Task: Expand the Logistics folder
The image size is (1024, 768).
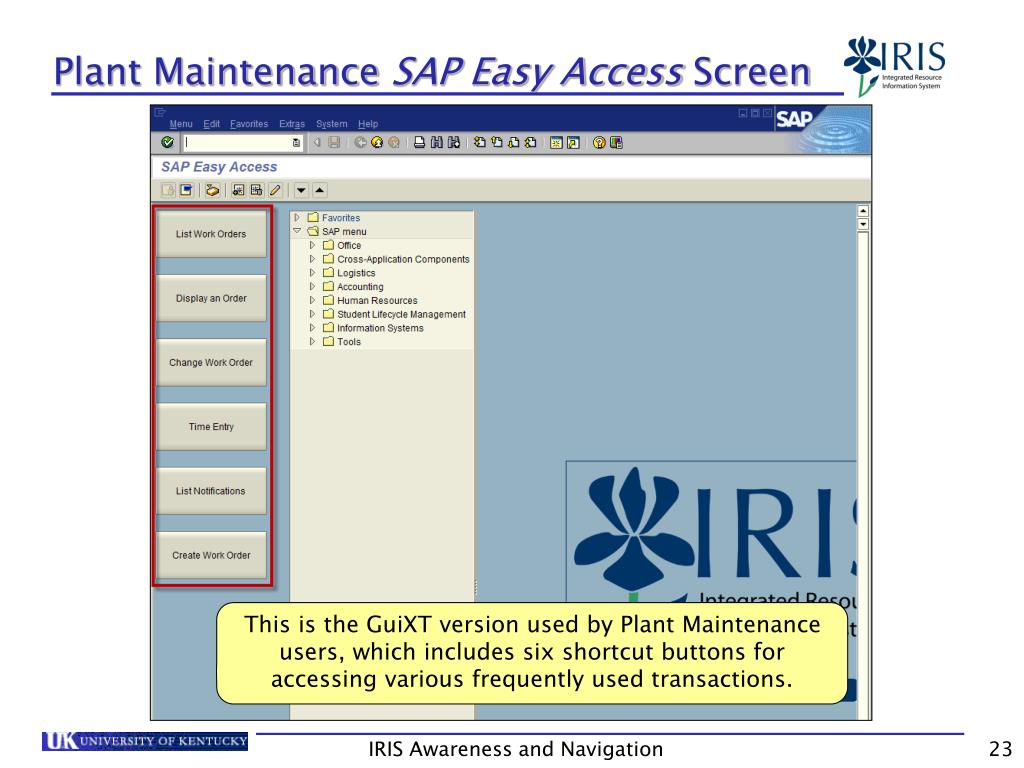Action: tap(312, 273)
